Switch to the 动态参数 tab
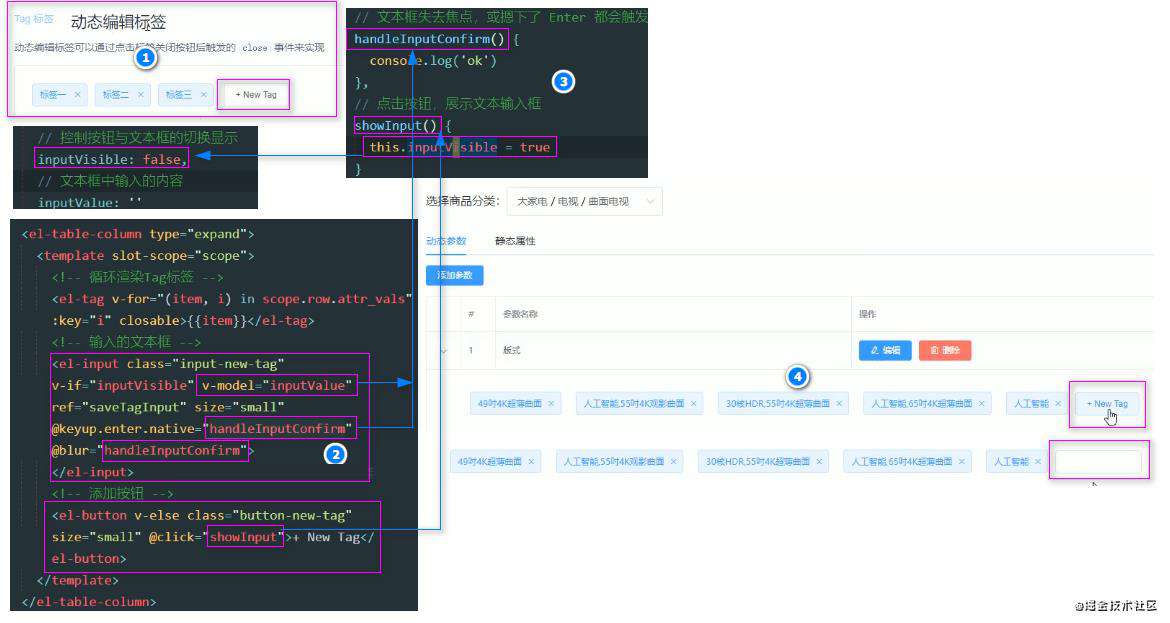The height and width of the screenshot is (623, 1170). (x=446, y=241)
